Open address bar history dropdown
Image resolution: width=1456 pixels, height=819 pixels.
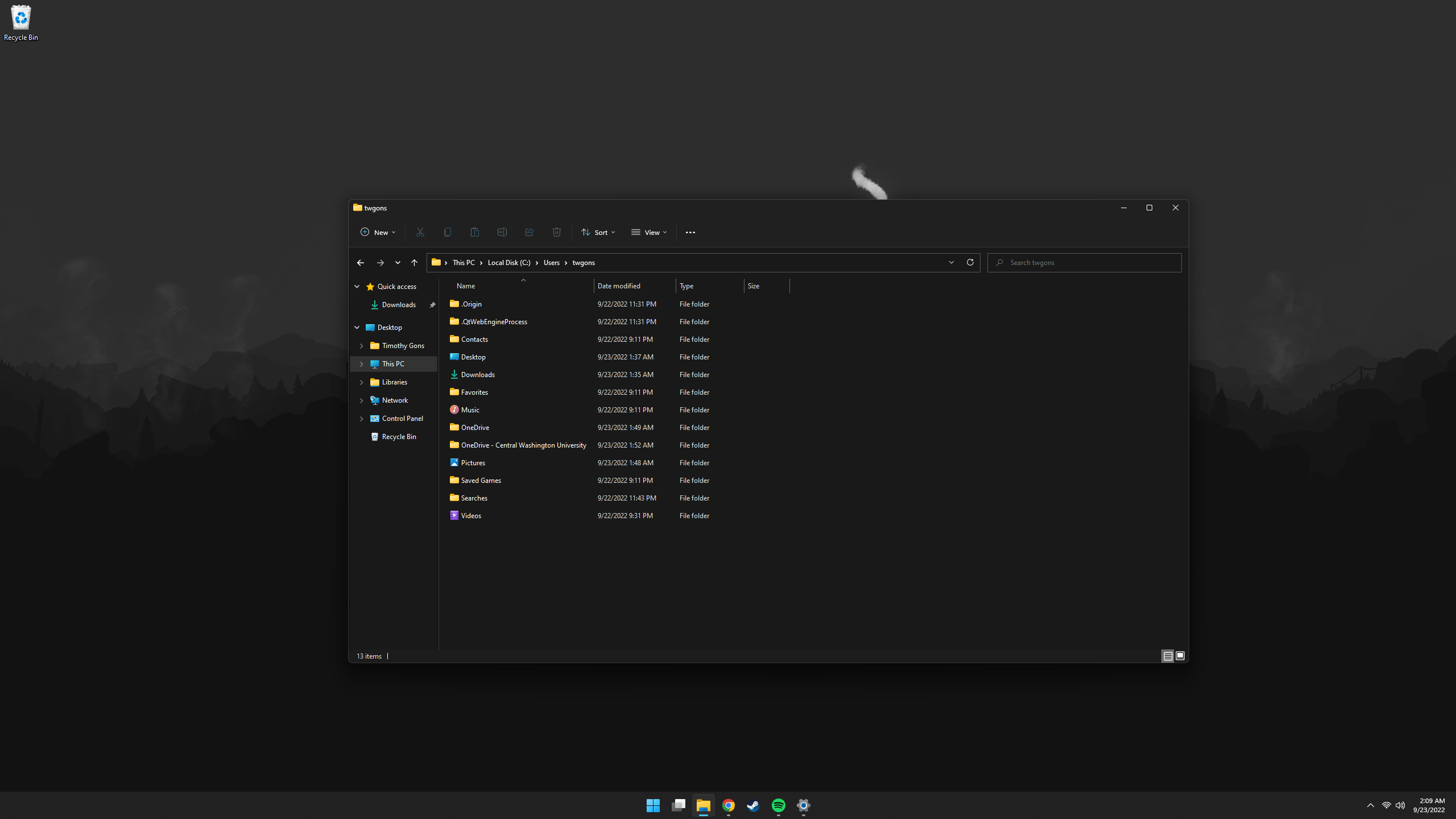click(x=952, y=262)
